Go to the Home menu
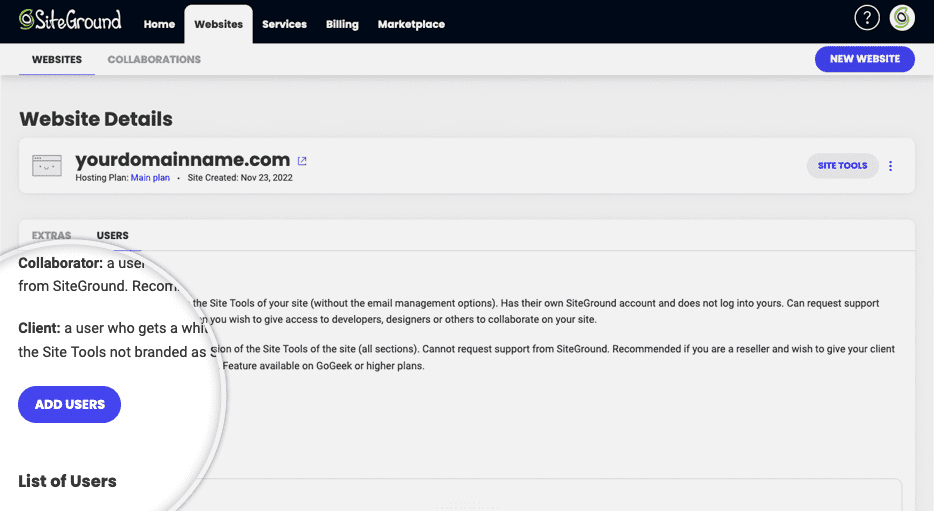The image size is (934, 511). [159, 24]
